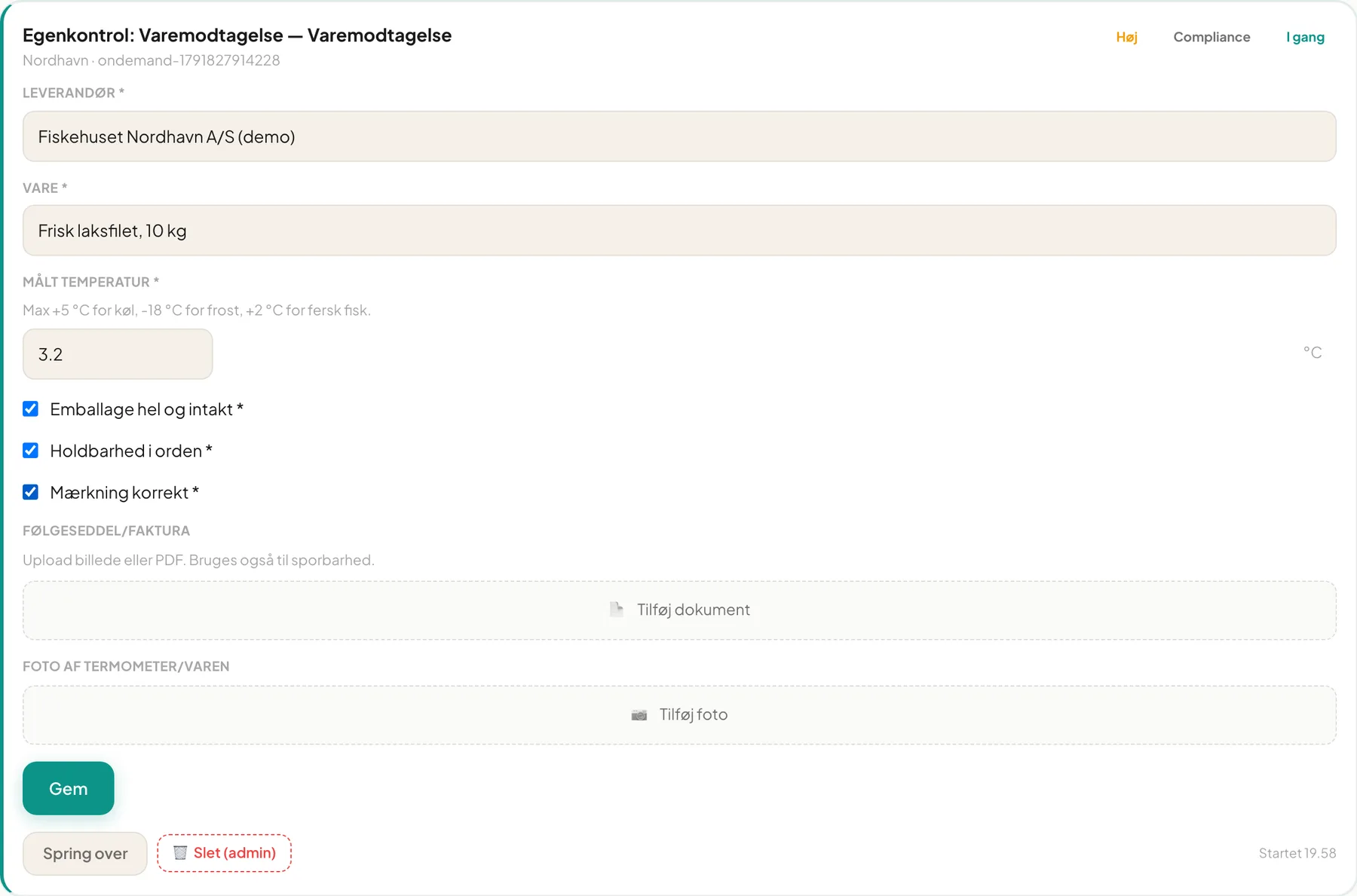Save the form with Gem button
1357x896 pixels.
click(69, 788)
